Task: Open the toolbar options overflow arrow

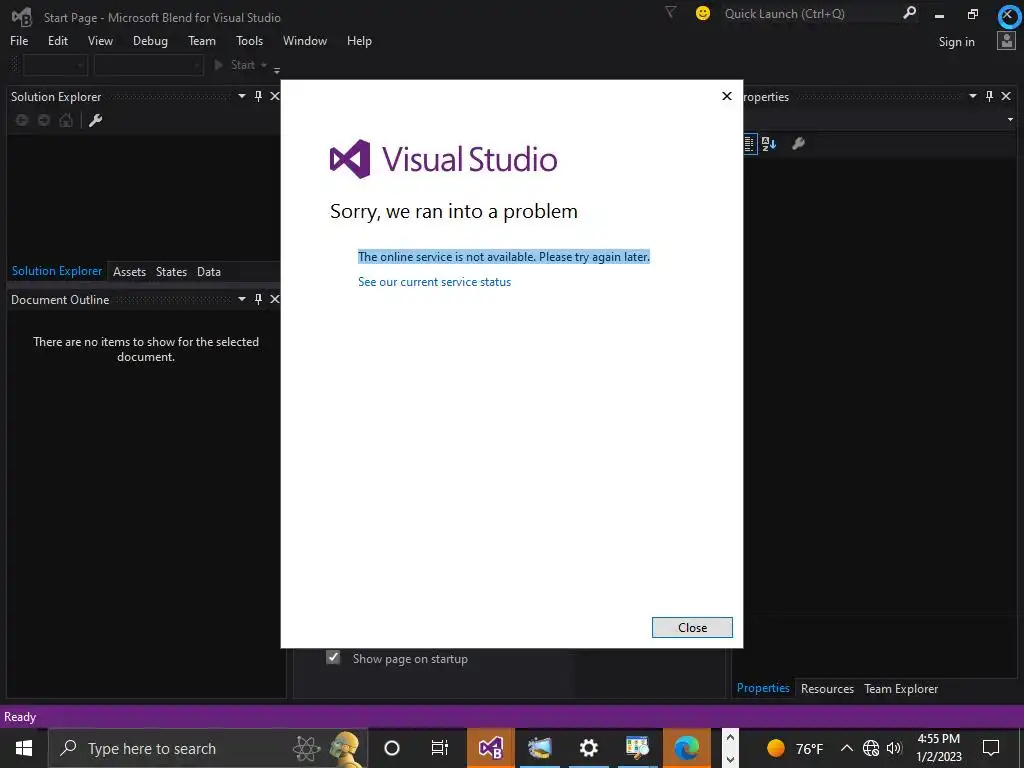Action: click(277, 69)
